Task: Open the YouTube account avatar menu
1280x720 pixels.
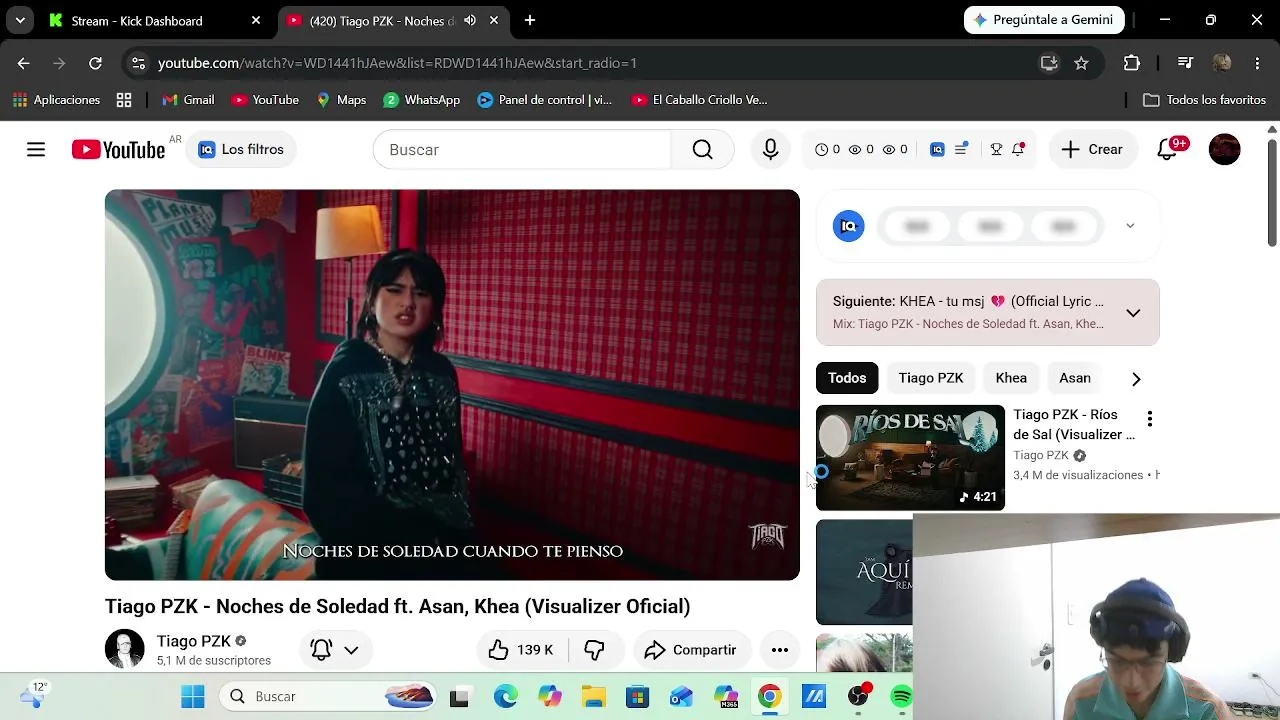Action: tap(1224, 150)
